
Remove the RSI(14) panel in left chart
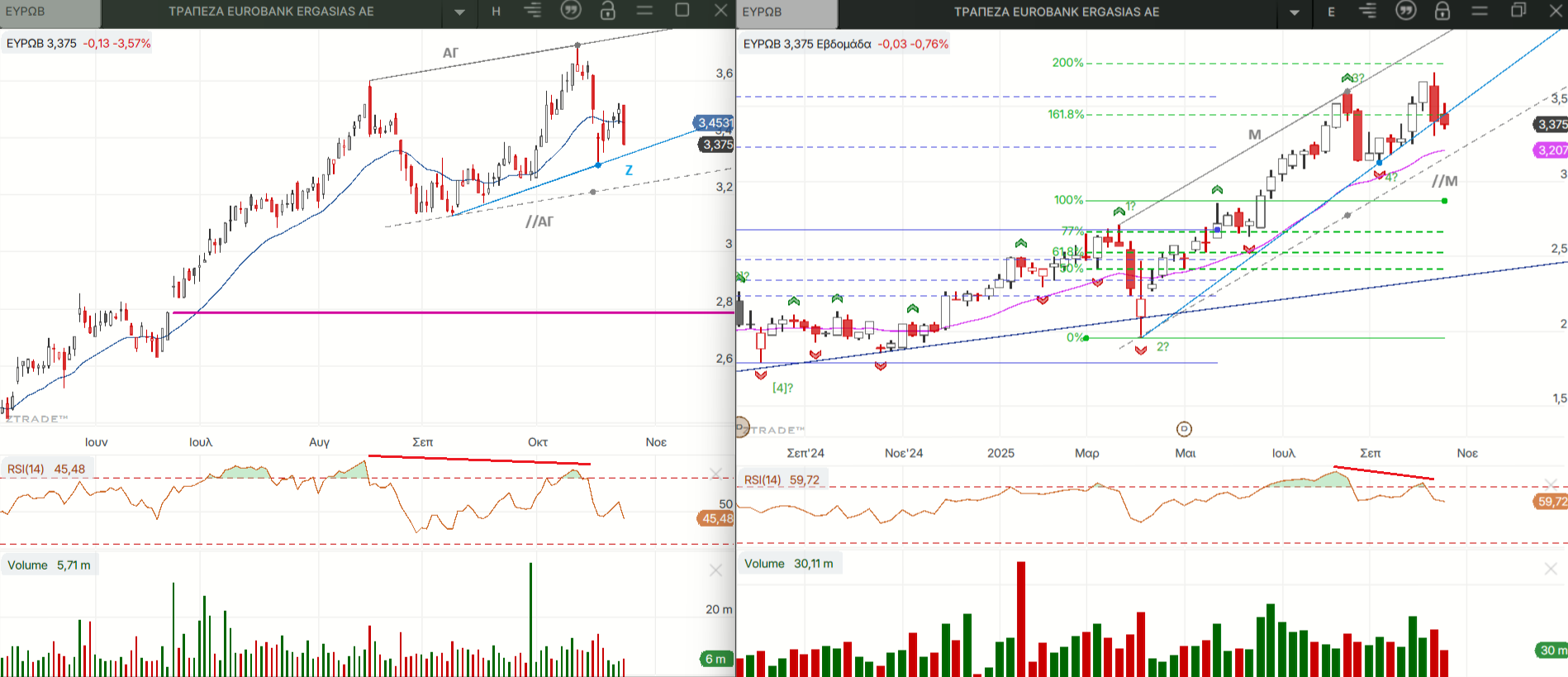715,473
